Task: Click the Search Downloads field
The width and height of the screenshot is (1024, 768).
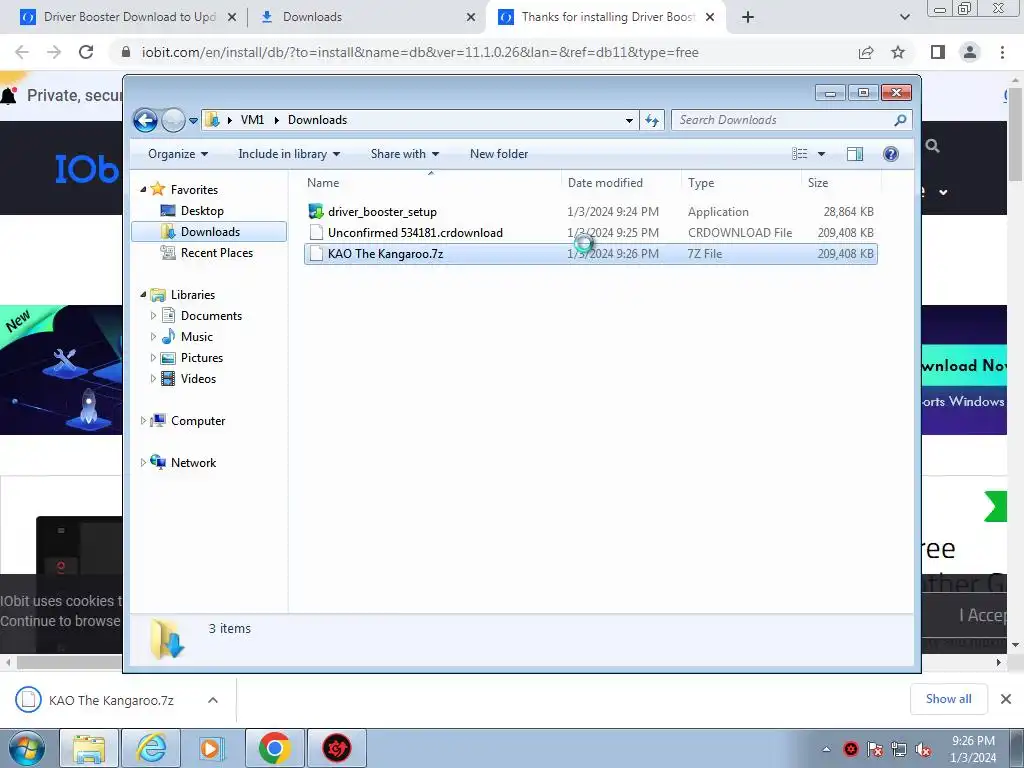Action: (791, 120)
